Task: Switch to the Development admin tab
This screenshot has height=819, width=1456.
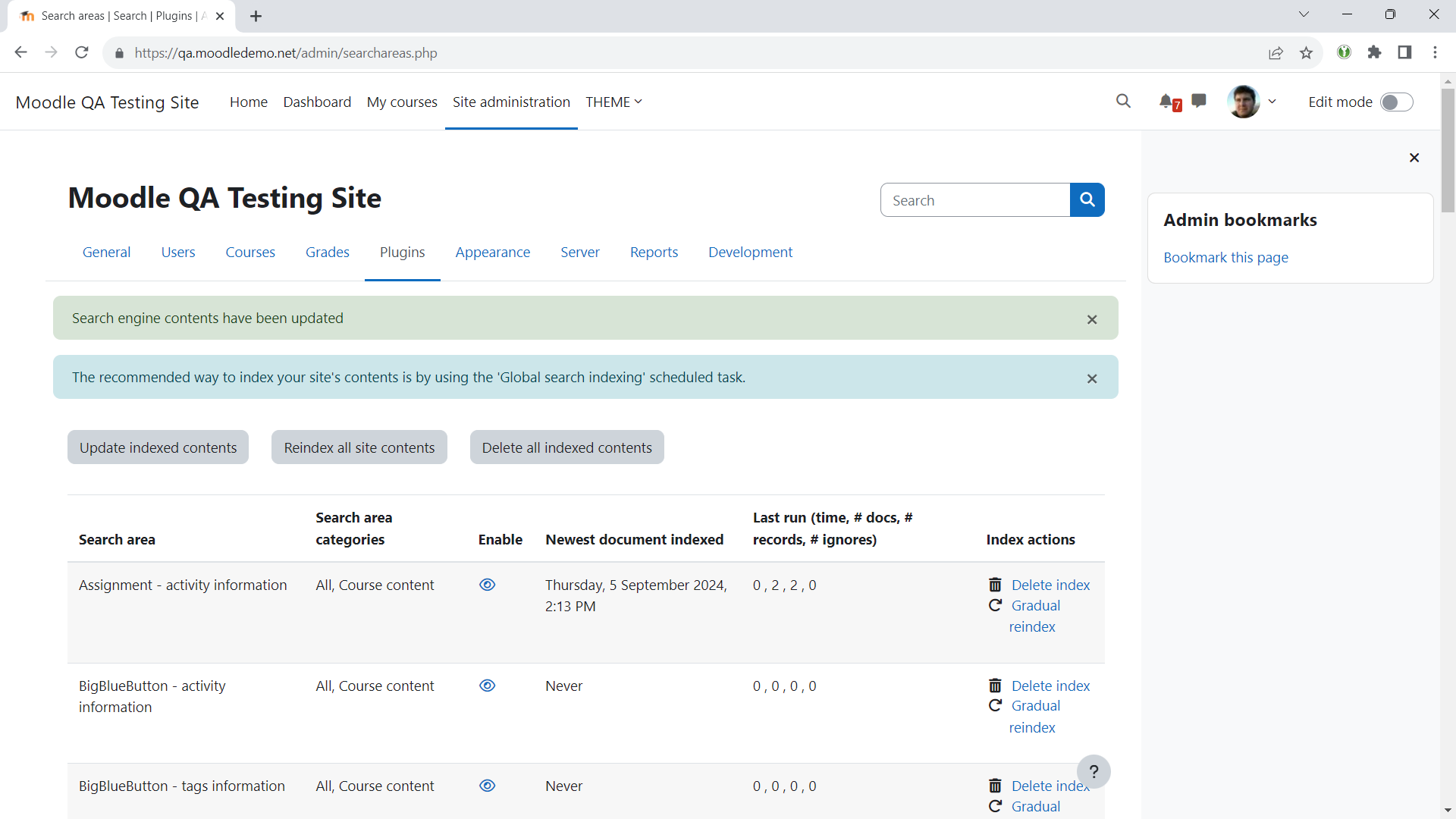Action: [x=750, y=253]
